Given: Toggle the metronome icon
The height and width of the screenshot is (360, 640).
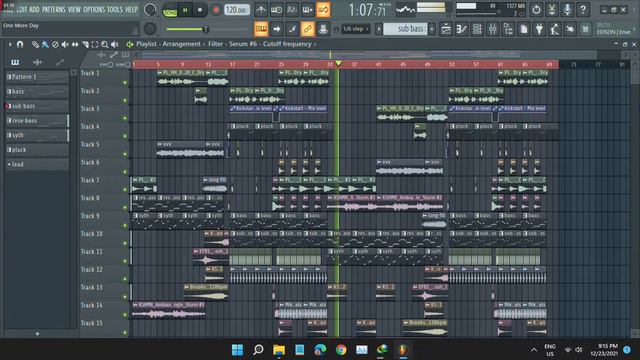Looking at the screenshot, I should [260, 10].
